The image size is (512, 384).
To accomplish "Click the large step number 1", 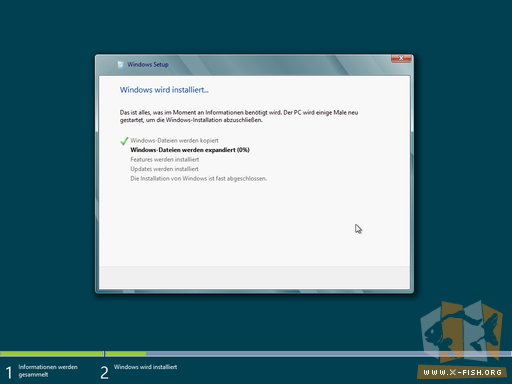I will click(x=9, y=372).
